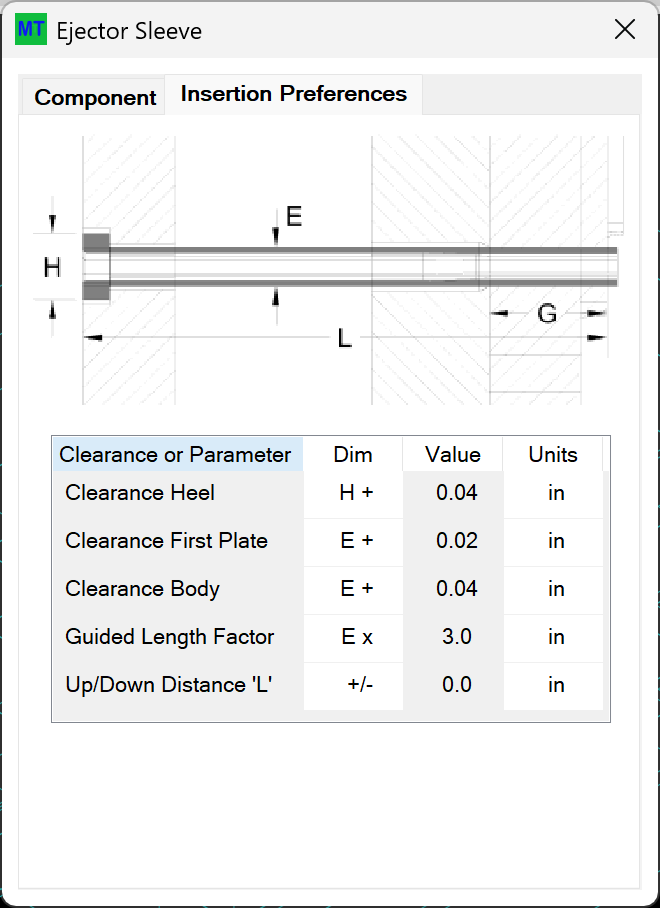The height and width of the screenshot is (908, 660).
Task: Click the Dim column header
Action: click(x=353, y=455)
